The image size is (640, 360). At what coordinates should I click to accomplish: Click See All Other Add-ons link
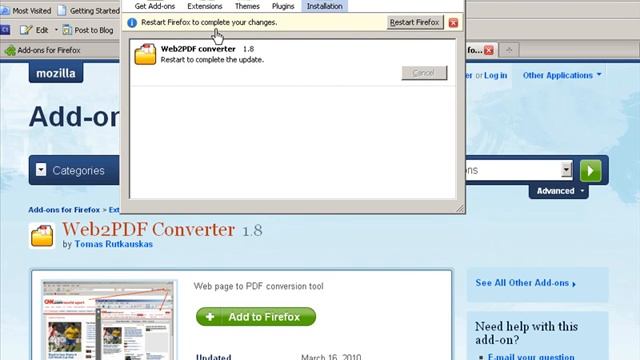click(525, 283)
